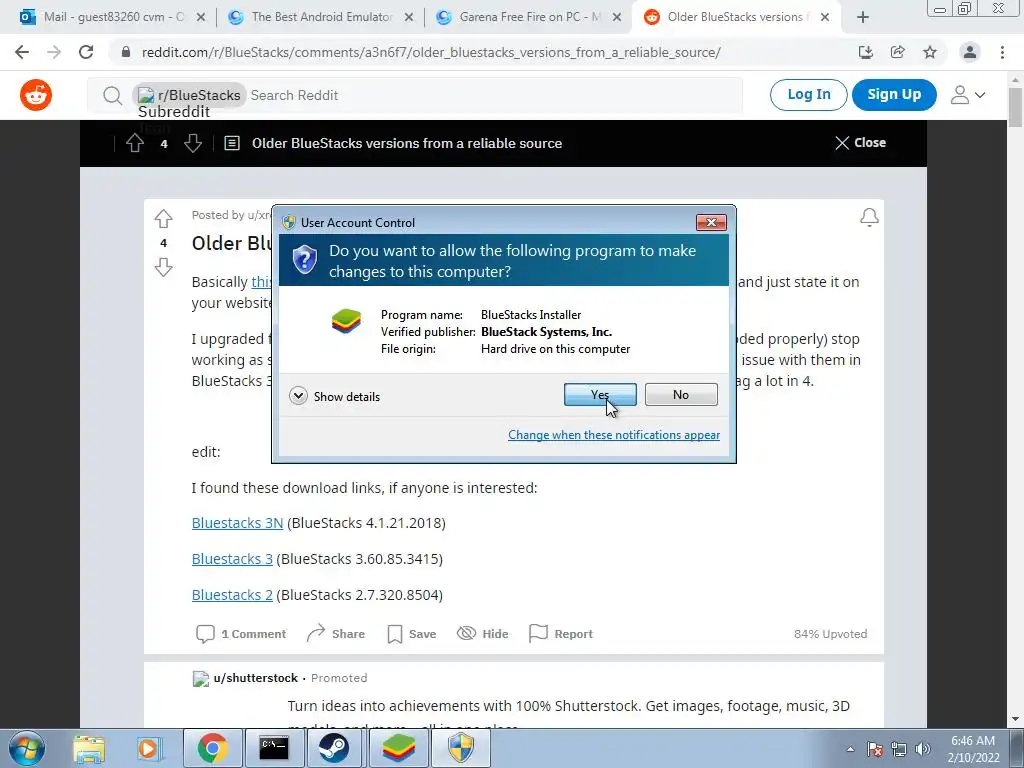Click the Log In button
This screenshot has width=1024, height=768.
[x=808, y=95]
